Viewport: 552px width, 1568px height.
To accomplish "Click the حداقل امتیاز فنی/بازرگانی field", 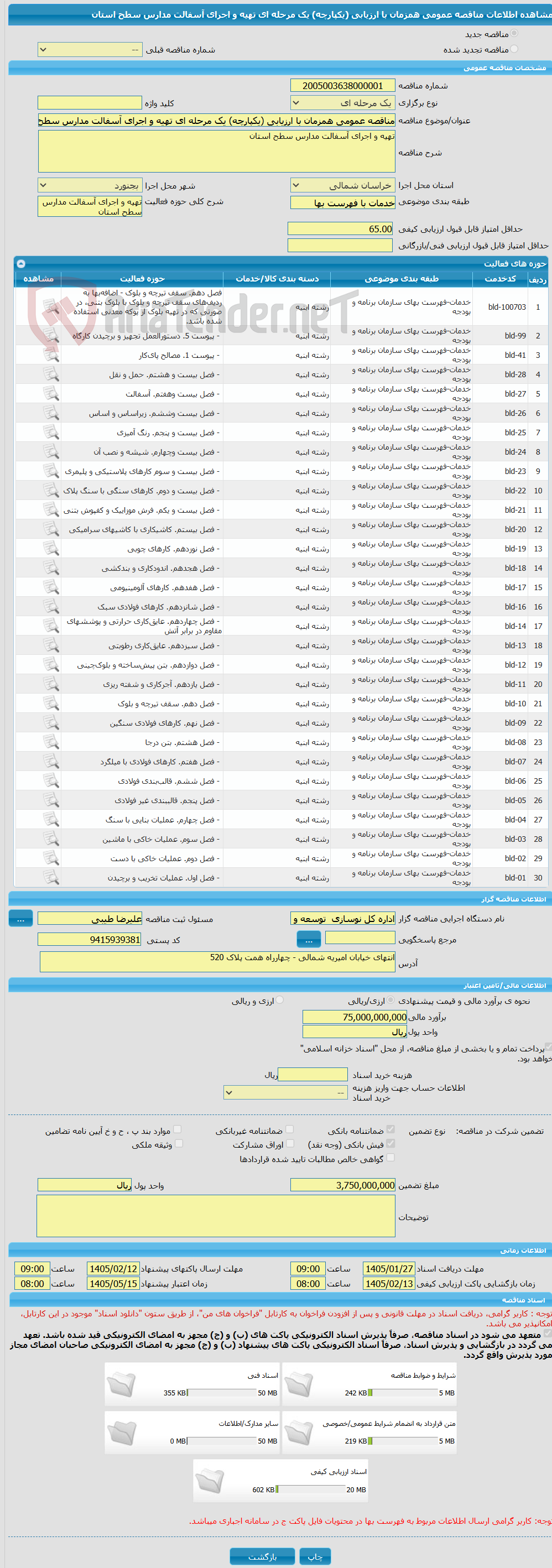I will (340, 246).
